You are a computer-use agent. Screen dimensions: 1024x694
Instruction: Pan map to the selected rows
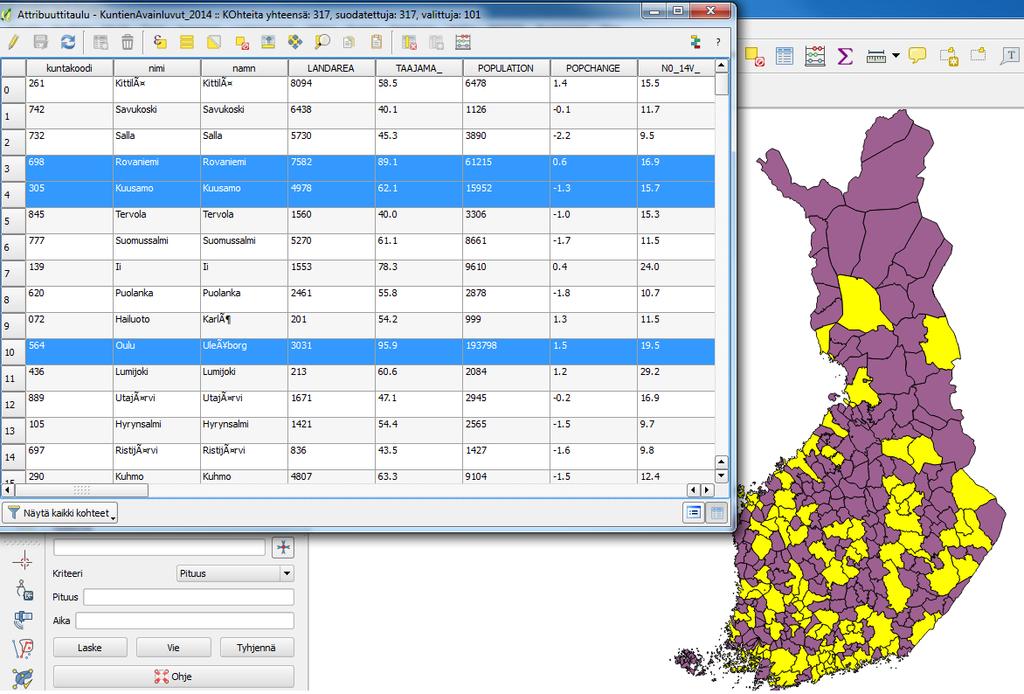pos(295,42)
